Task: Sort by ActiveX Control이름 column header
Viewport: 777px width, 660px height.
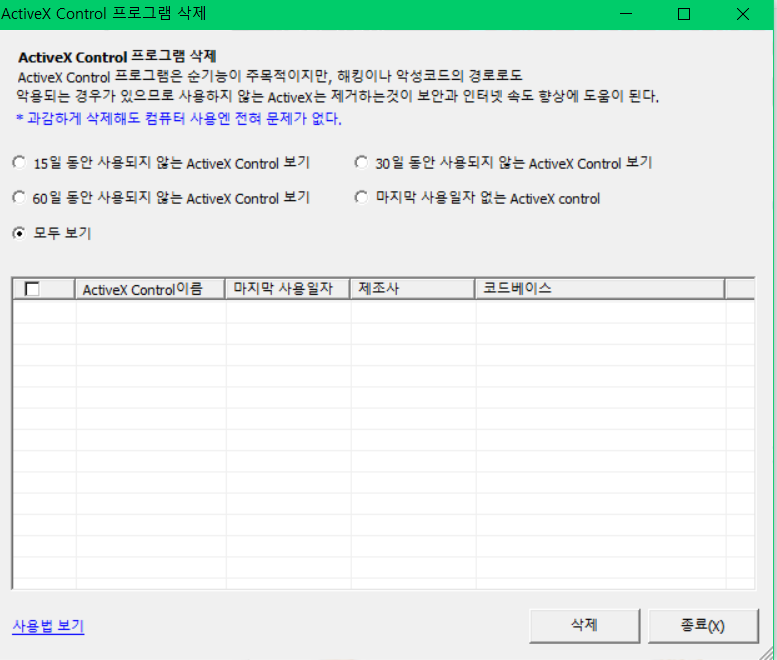Action: 150,289
